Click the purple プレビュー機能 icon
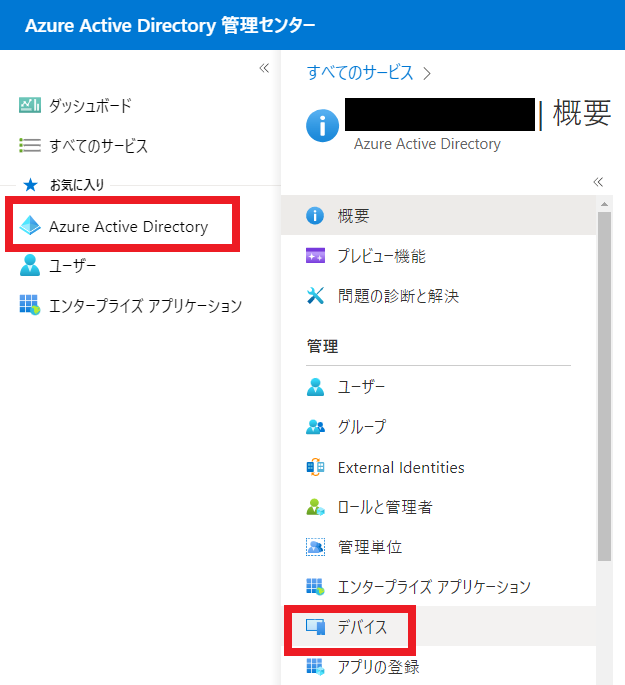The image size is (625, 685). coord(315,256)
